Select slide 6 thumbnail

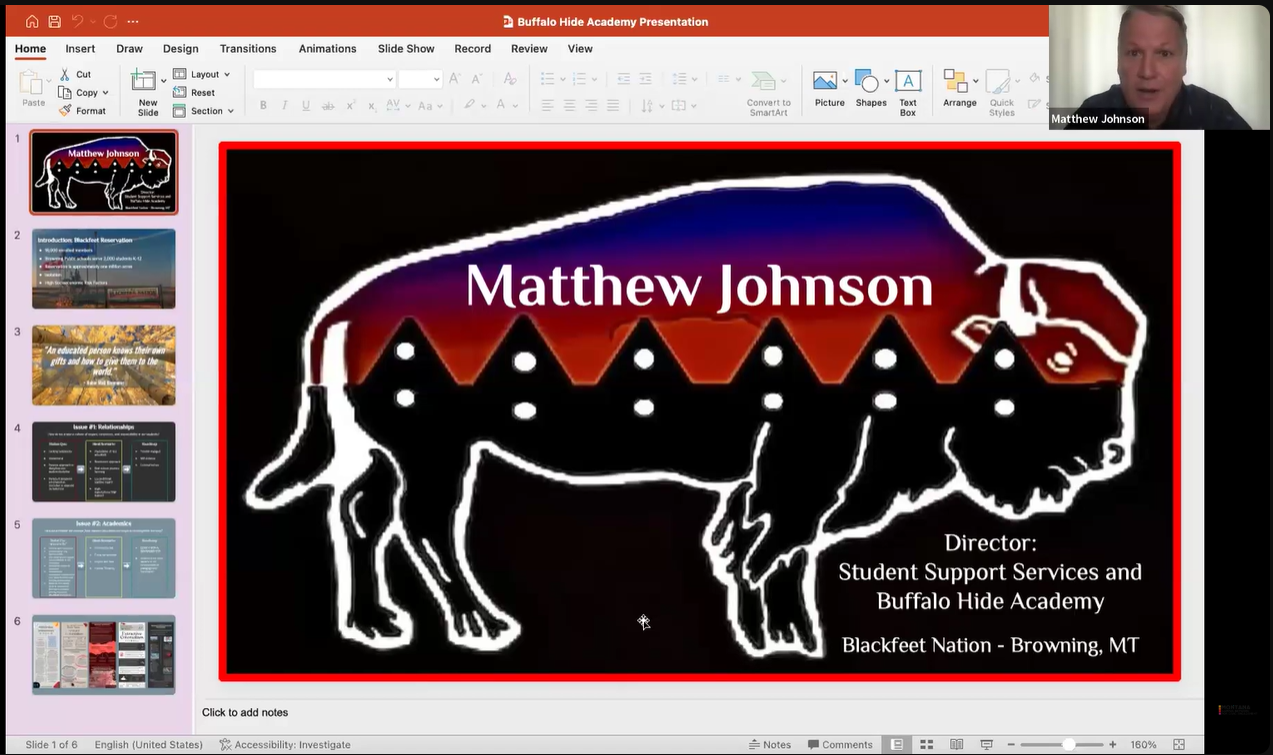(104, 654)
